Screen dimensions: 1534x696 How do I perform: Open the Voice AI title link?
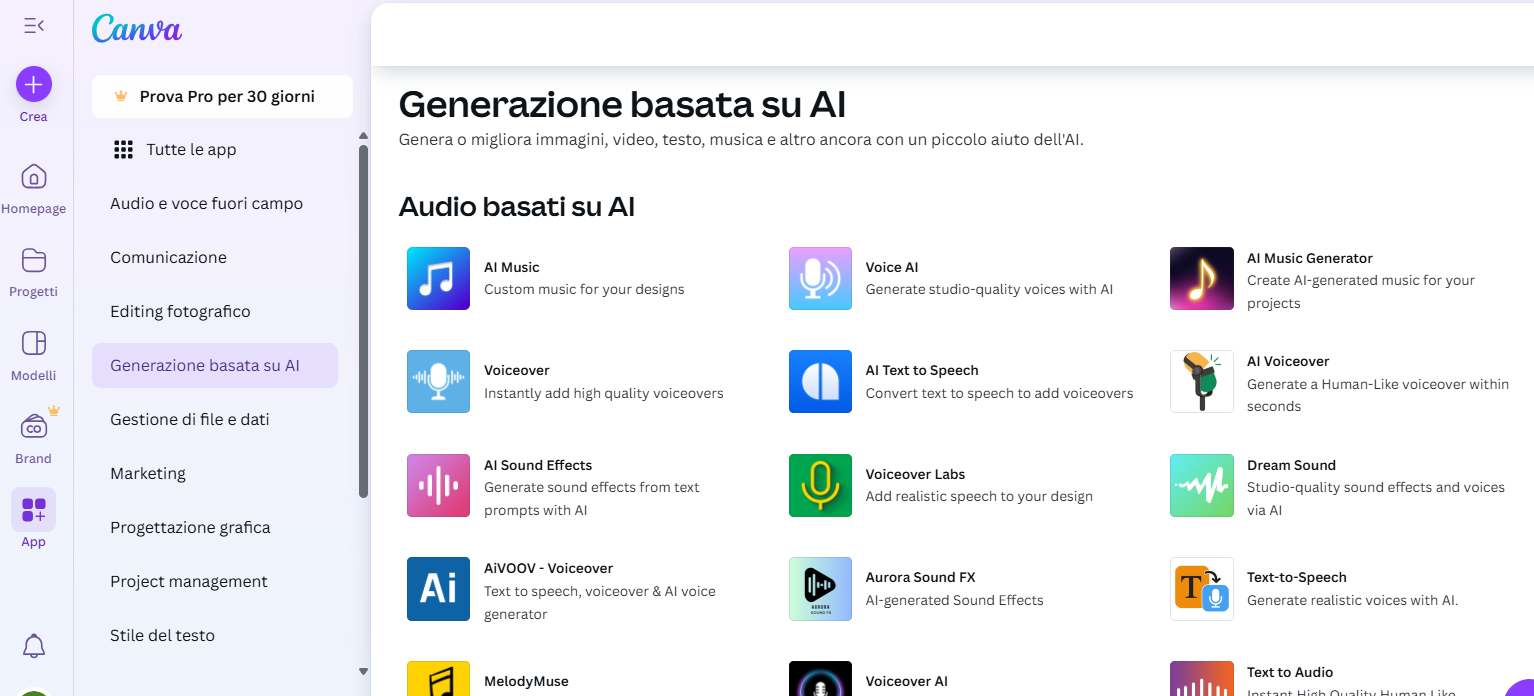click(892, 268)
